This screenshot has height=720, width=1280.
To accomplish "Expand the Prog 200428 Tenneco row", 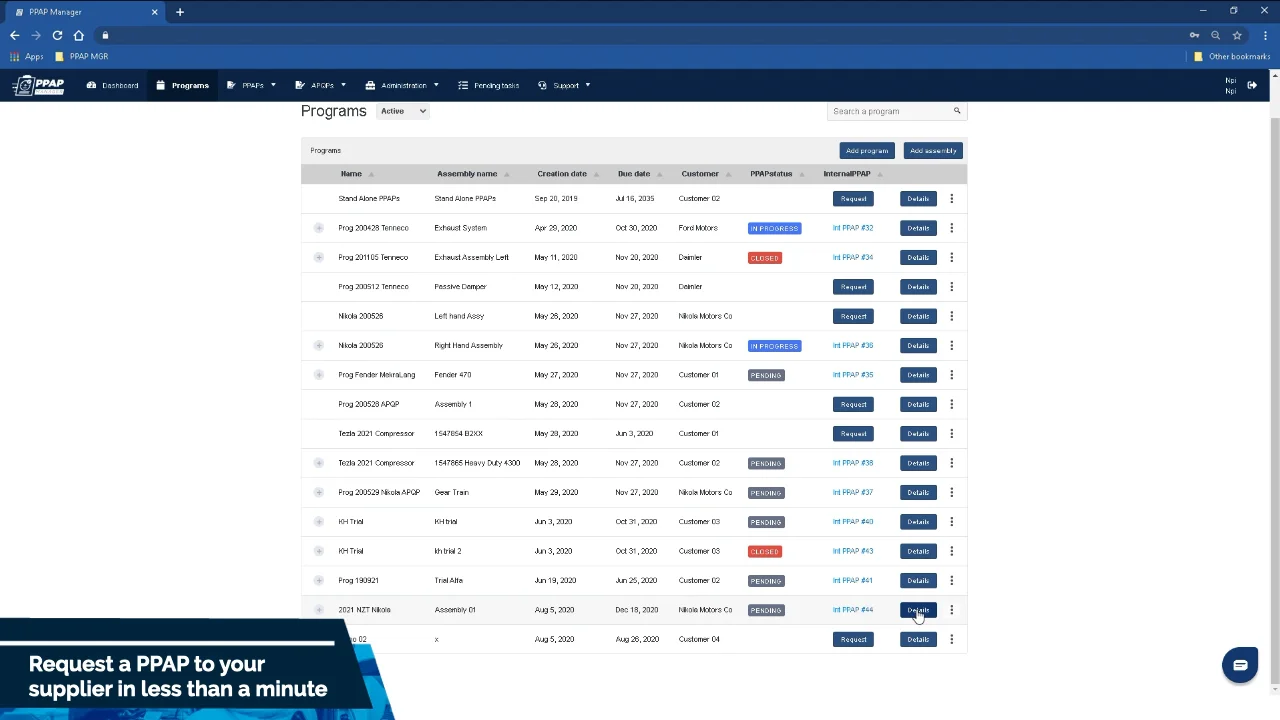I will pyautogui.click(x=319, y=228).
